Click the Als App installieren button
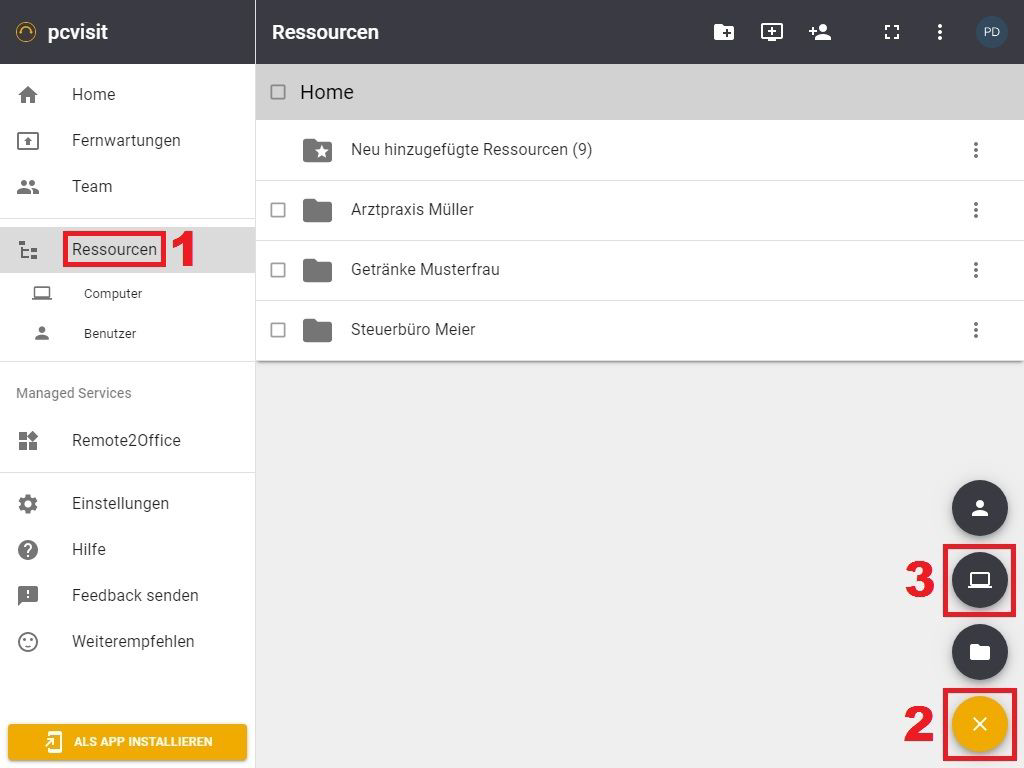 coord(127,742)
